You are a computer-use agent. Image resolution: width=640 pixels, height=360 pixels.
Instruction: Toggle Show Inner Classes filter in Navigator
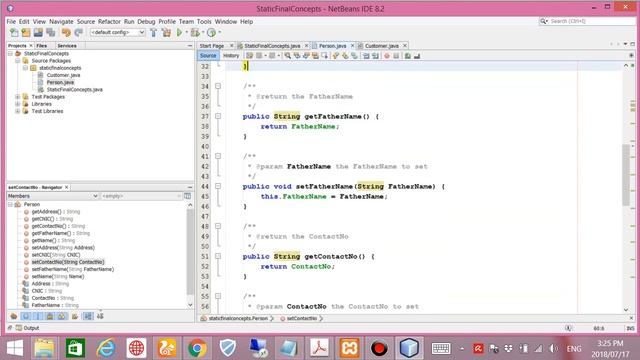[61, 316]
